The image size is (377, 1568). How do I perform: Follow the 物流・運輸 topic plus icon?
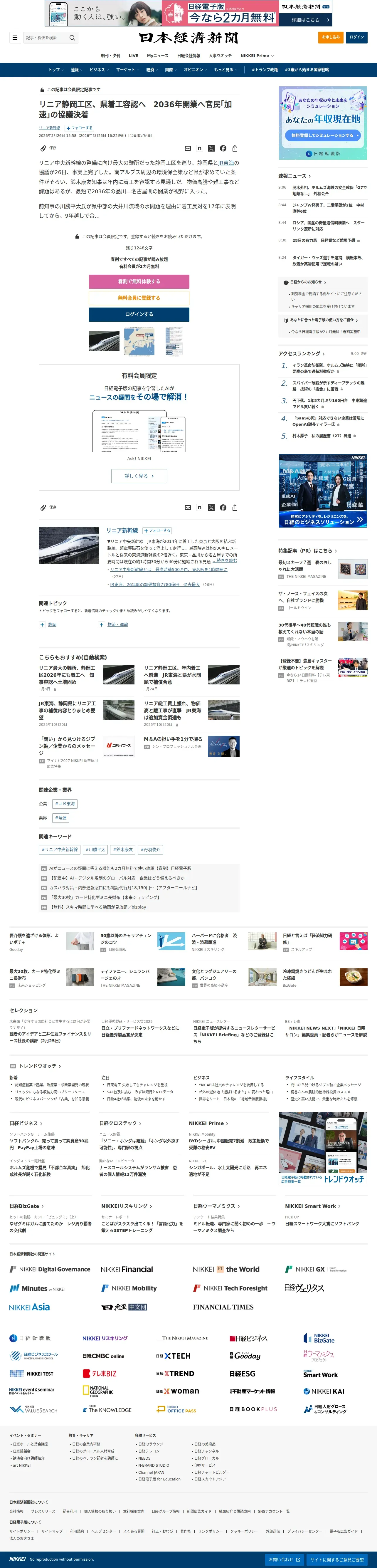pos(102,624)
